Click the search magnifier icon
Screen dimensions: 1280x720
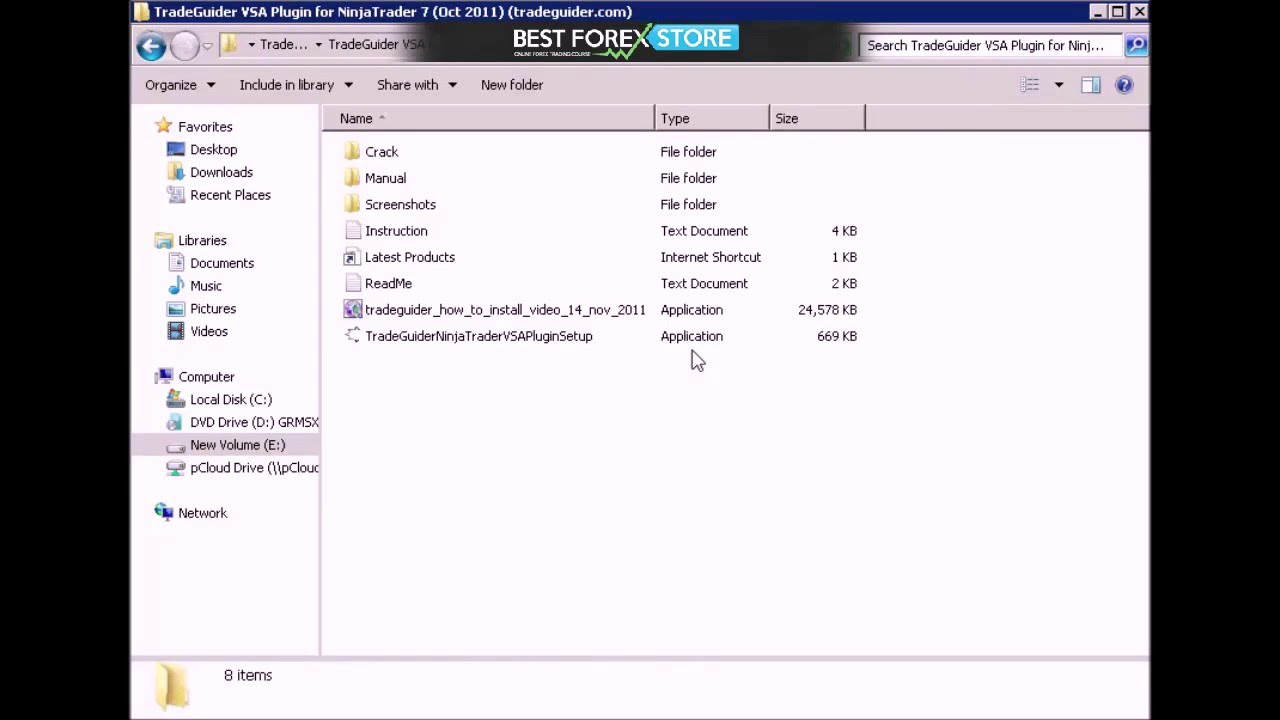click(x=1135, y=45)
